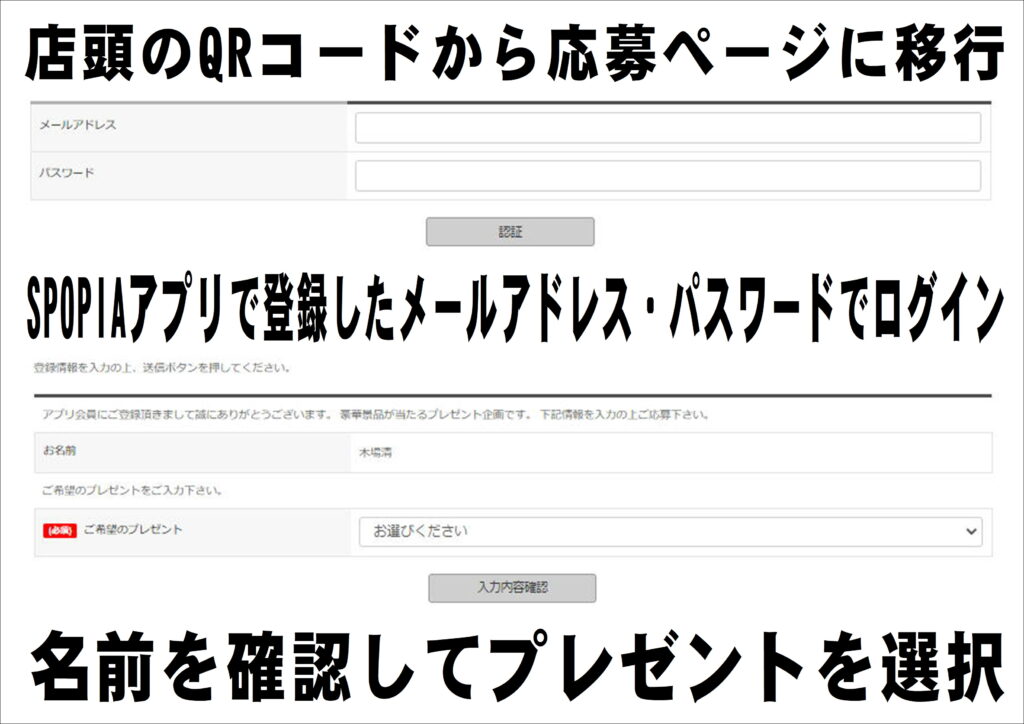Click the 認証 button
This screenshot has height=724, width=1024.
(x=510, y=232)
